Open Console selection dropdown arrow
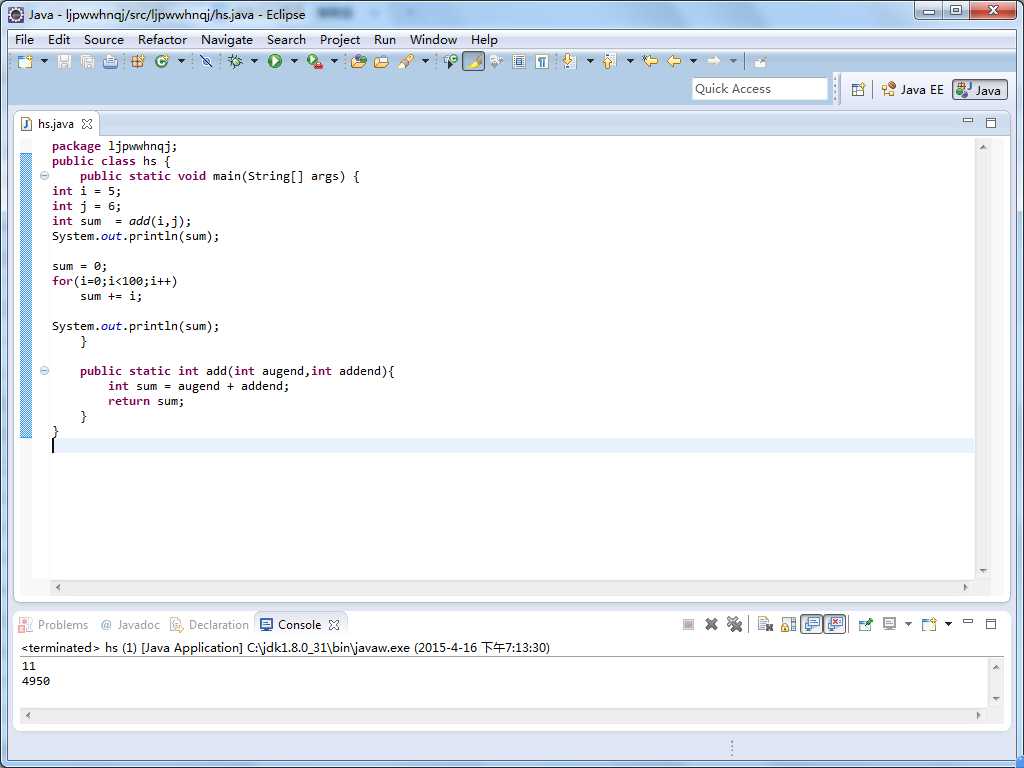Image resolution: width=1024 pixels, height=768 pixels. (x=908, y=624)
